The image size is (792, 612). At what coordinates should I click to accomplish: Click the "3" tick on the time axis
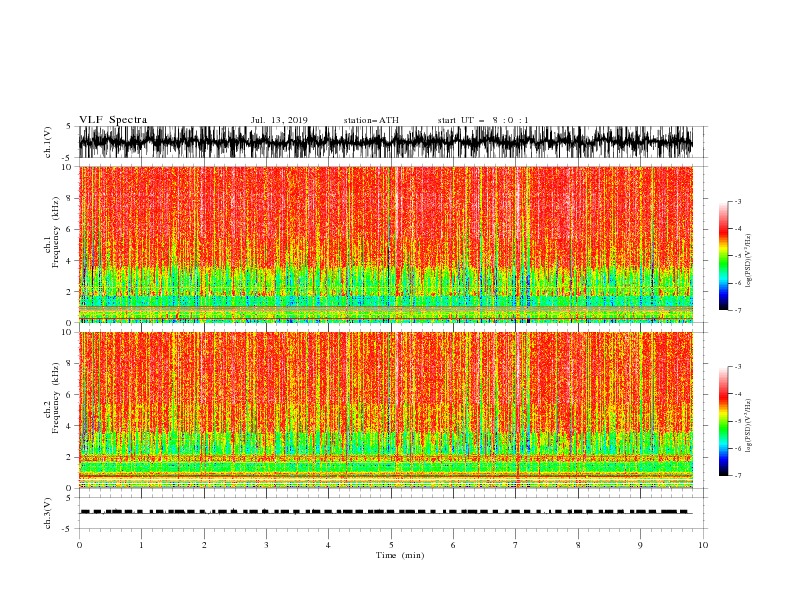pos(266,545)
